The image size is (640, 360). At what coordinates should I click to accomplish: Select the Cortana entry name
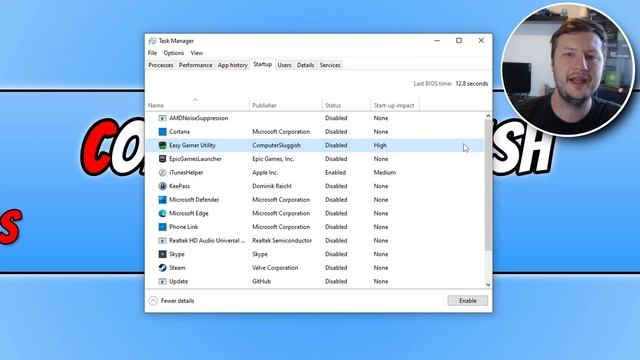[x=180, y=131]
